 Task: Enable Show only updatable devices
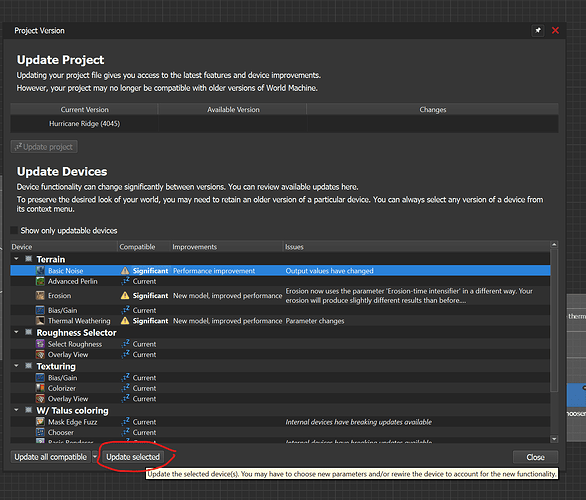pyautogui.click(x=14, y=231)
